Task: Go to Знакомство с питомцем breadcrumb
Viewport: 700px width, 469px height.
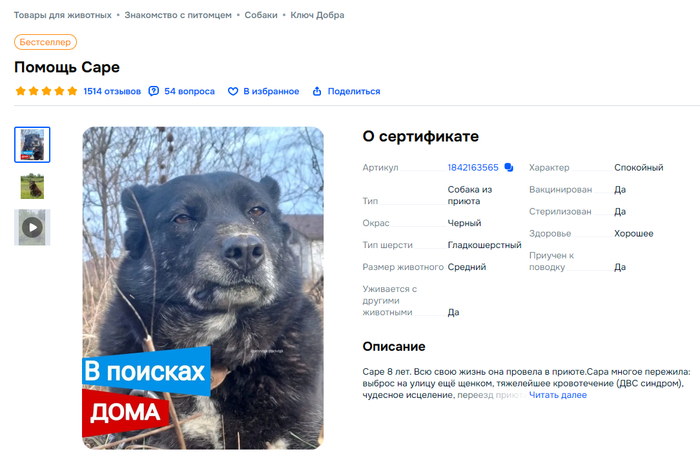Action: point(178,15)
